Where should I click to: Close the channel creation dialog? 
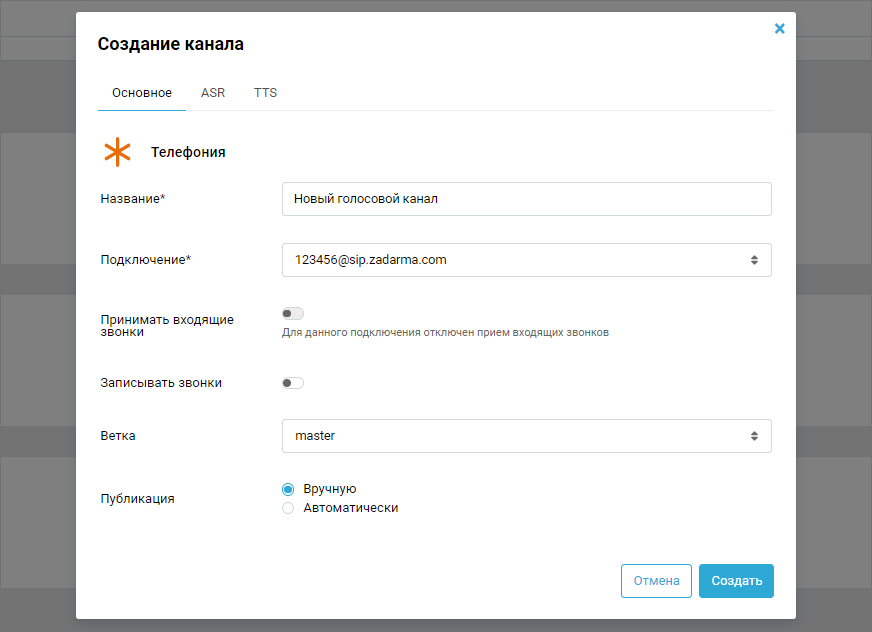click(x=779, y=29)
